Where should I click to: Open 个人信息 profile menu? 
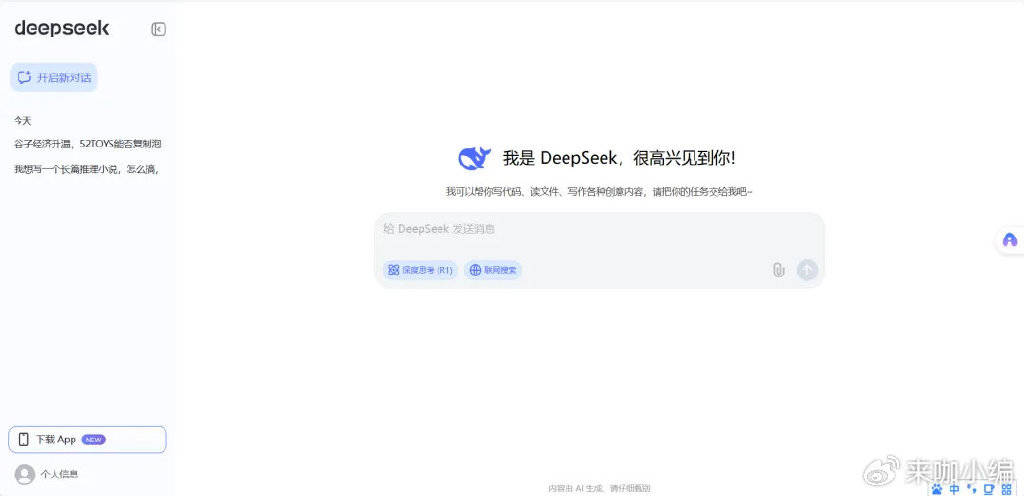click(59, 474)
